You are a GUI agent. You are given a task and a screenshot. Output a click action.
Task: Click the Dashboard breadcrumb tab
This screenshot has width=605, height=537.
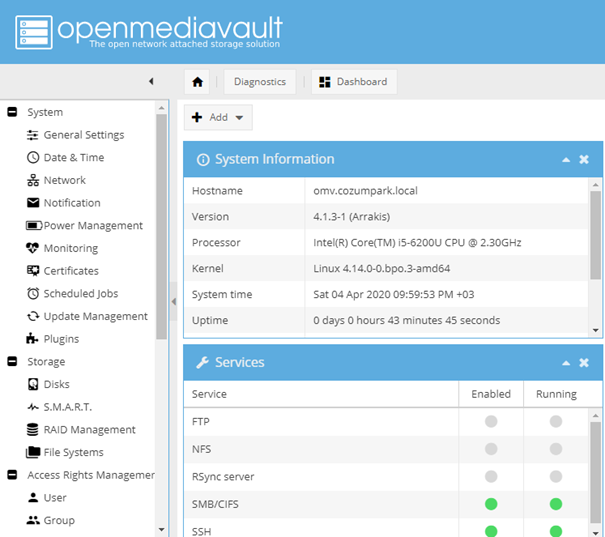click(354, 82)
